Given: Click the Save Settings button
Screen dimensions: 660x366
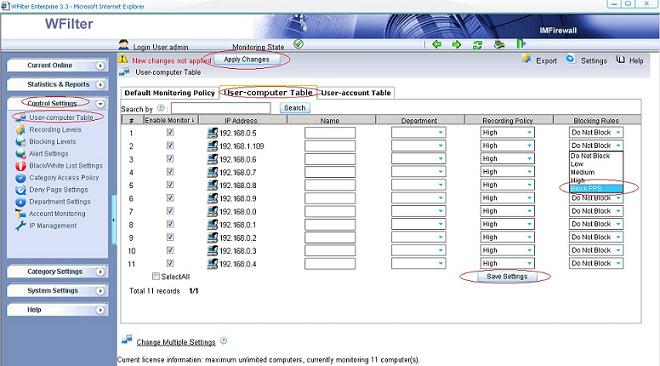Looking at the screenshot, I should (507, 276).
